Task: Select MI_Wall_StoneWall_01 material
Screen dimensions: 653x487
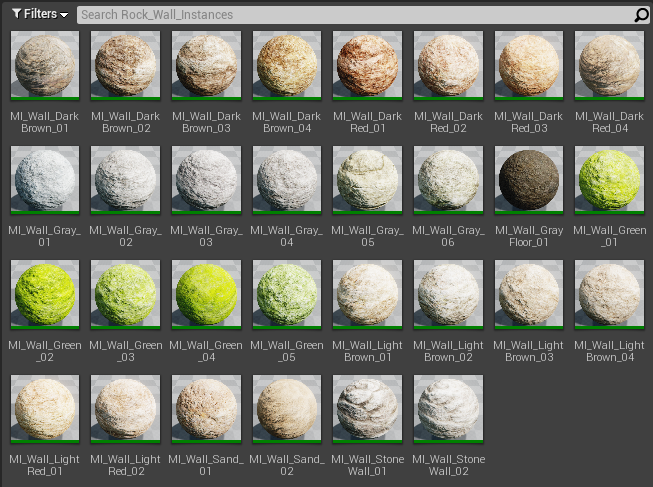Action: coord(367,409)
